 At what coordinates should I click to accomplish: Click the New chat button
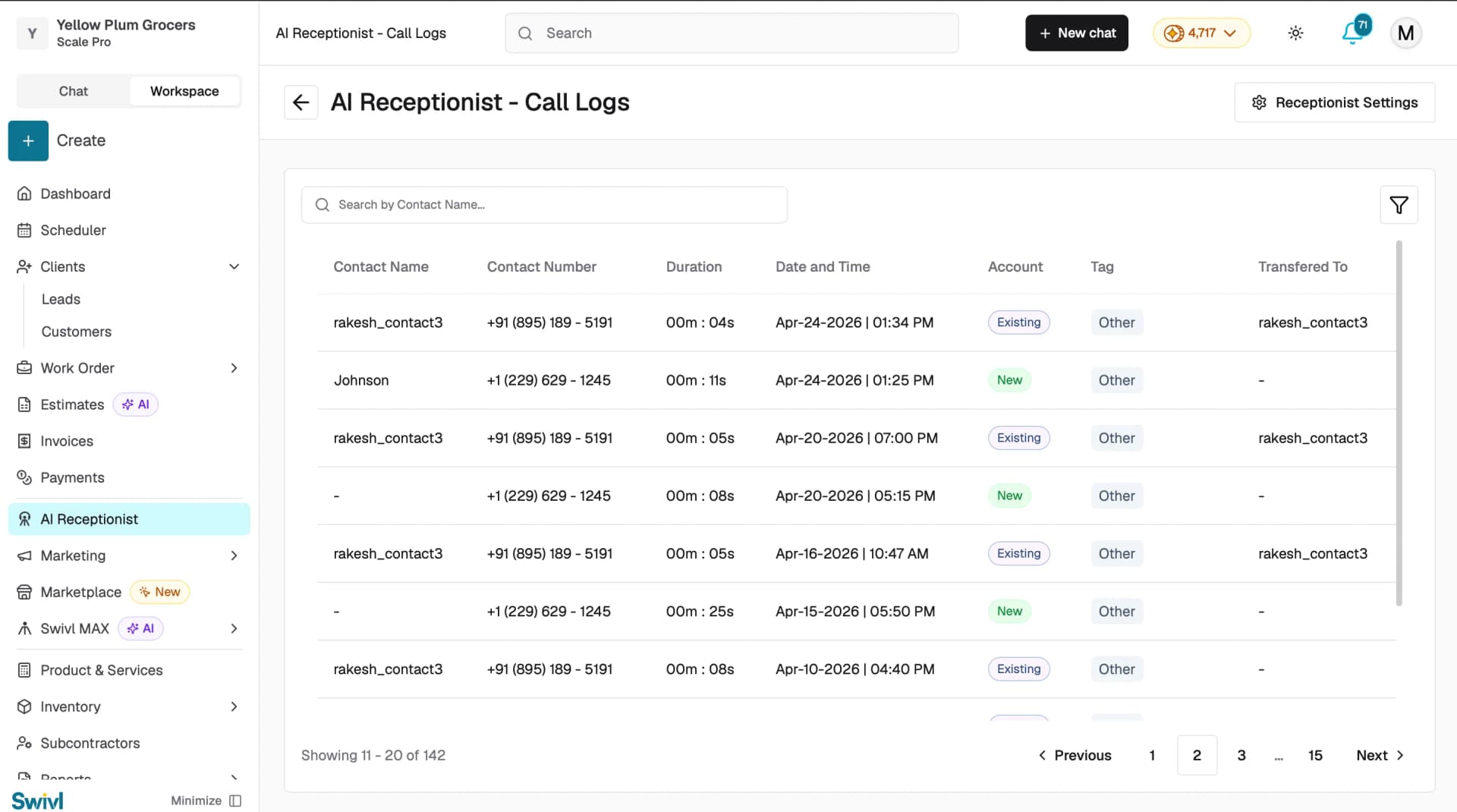click(x=1076, y=33)
